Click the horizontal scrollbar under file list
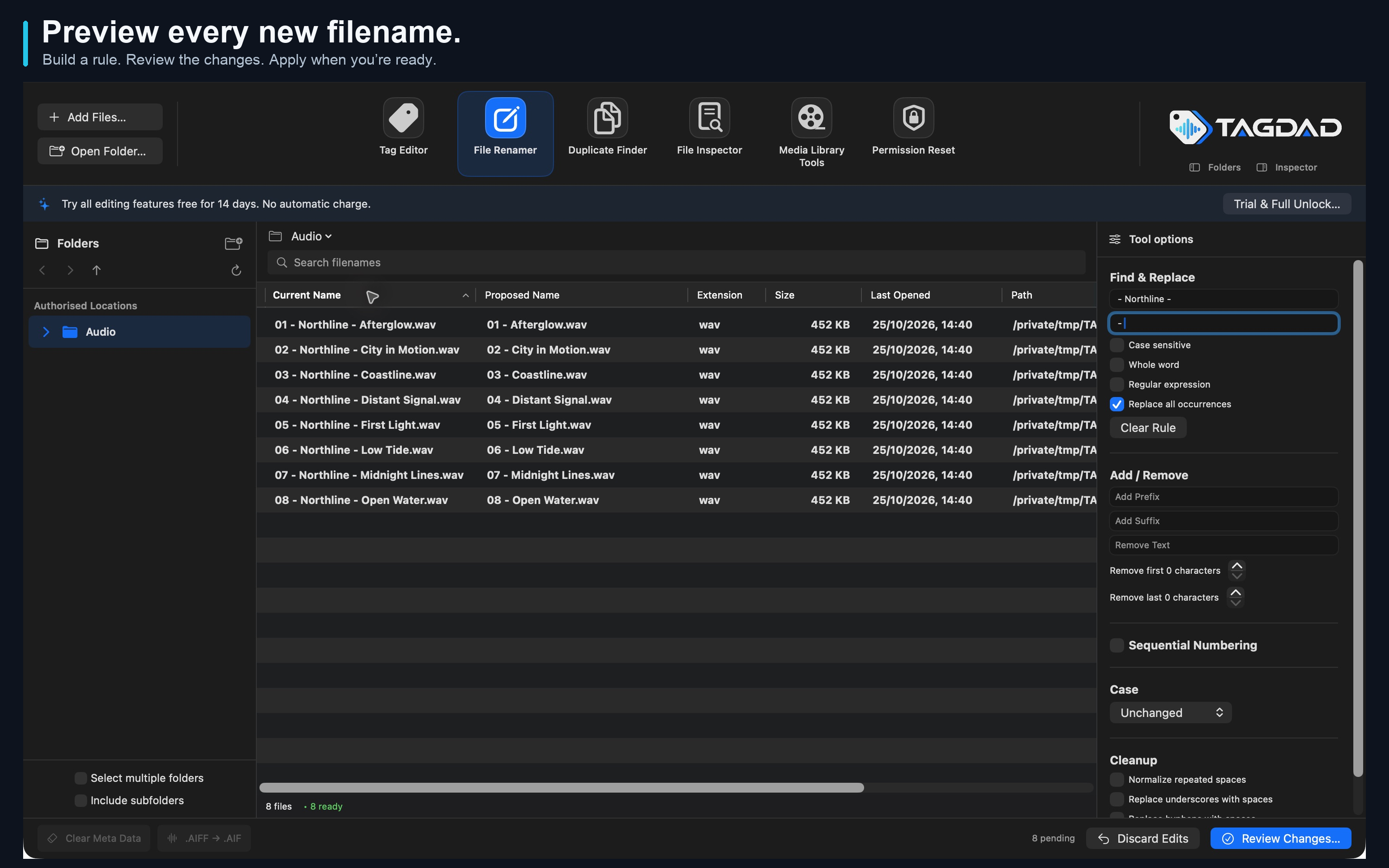The height and width of the screenshot is (868, 1389). [561, 787]
